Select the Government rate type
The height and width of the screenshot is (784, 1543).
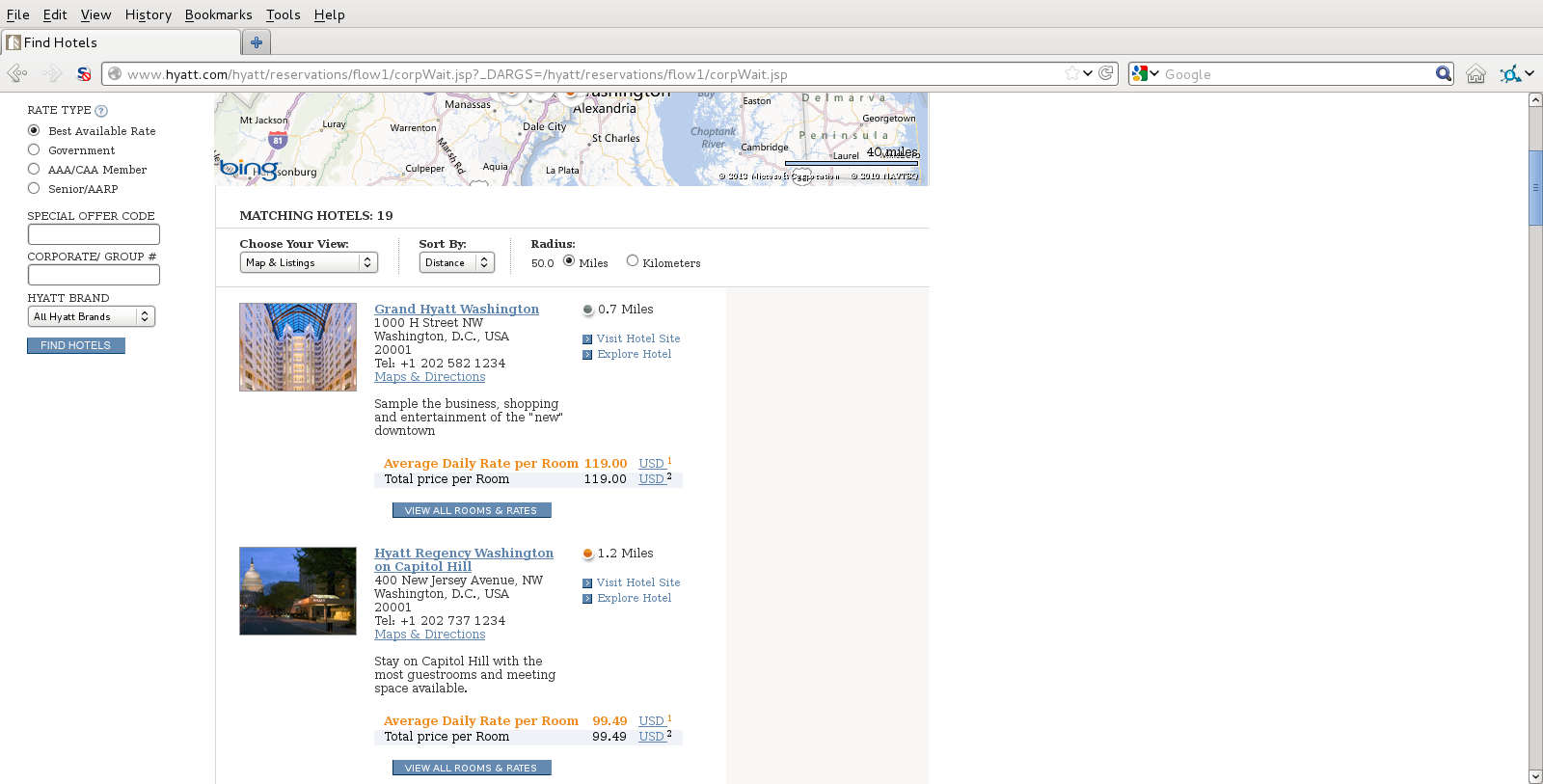tap(34, 149)
